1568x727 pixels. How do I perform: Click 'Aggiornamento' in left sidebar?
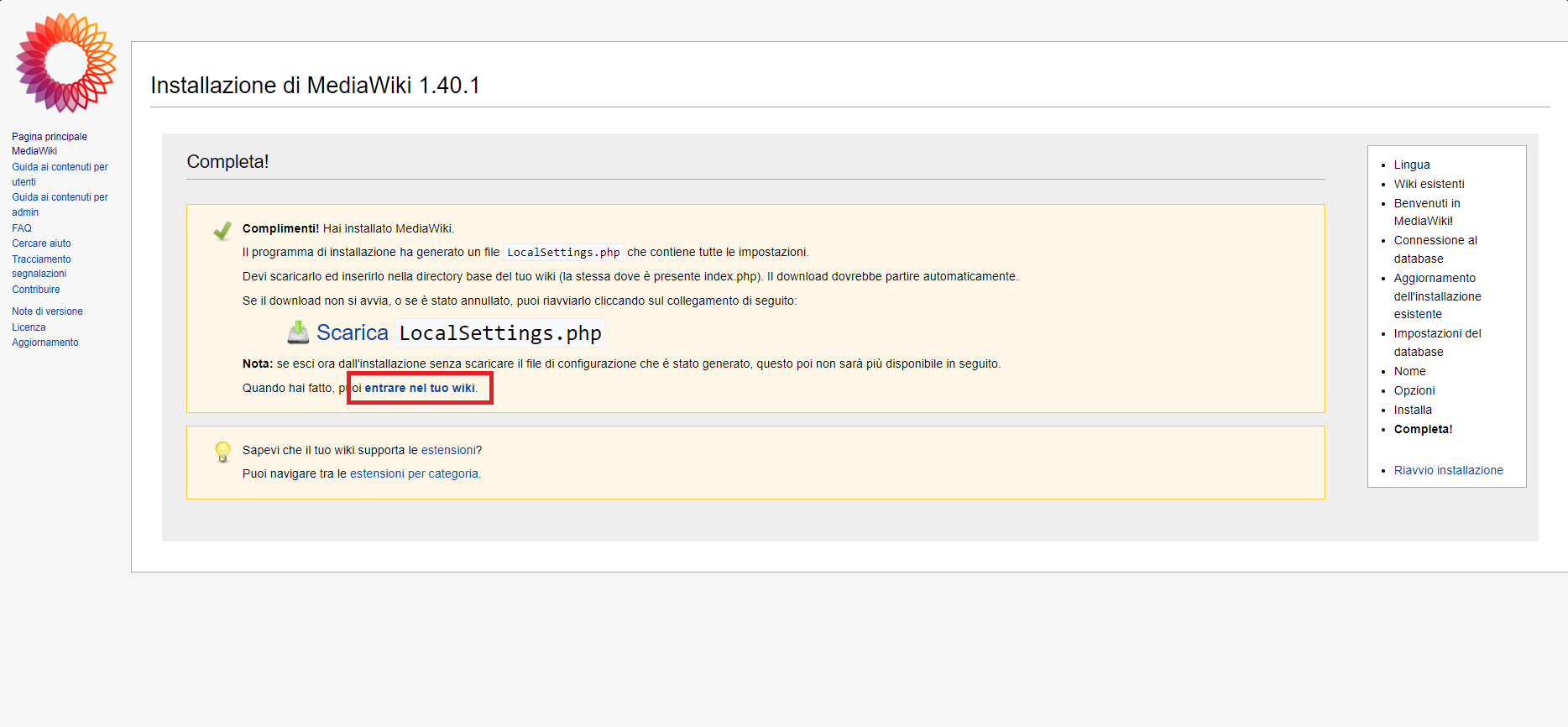tap(45, 343)
